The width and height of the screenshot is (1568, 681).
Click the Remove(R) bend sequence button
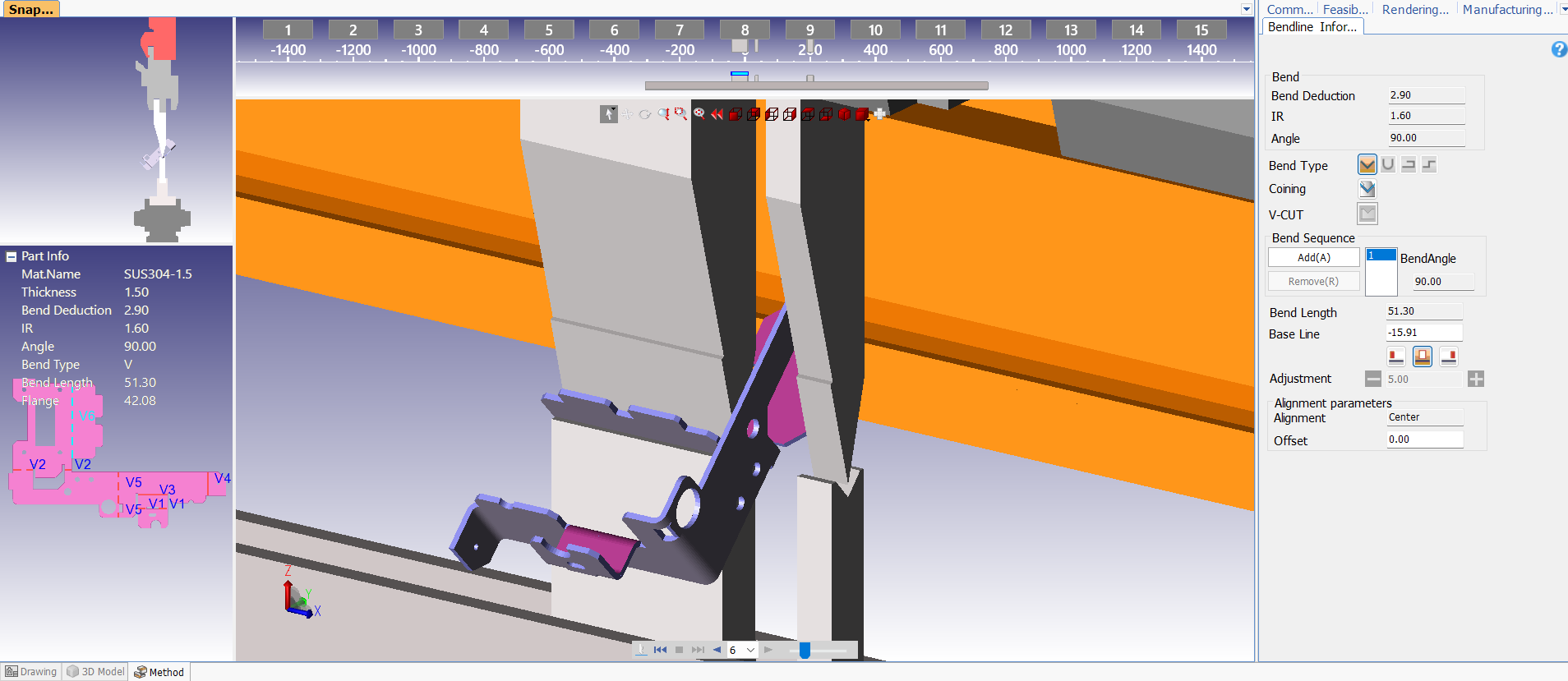[1313, 282]
